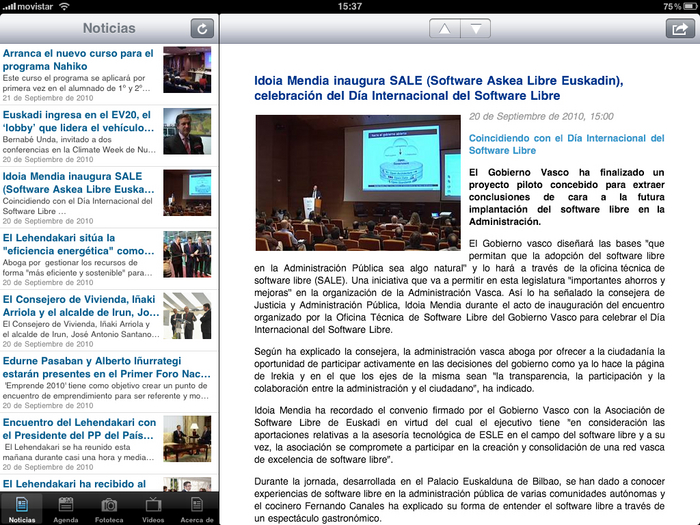
Task: Tap thumbnail of the Nahiko program news
Action: pyautogui.click(x=187, y=70)
